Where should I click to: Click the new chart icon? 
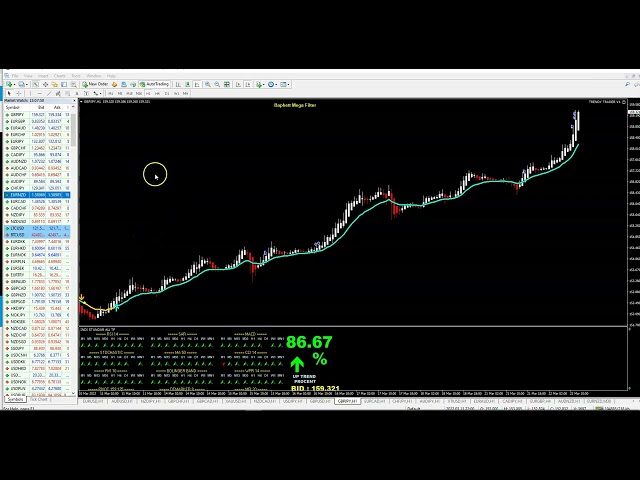6,85
